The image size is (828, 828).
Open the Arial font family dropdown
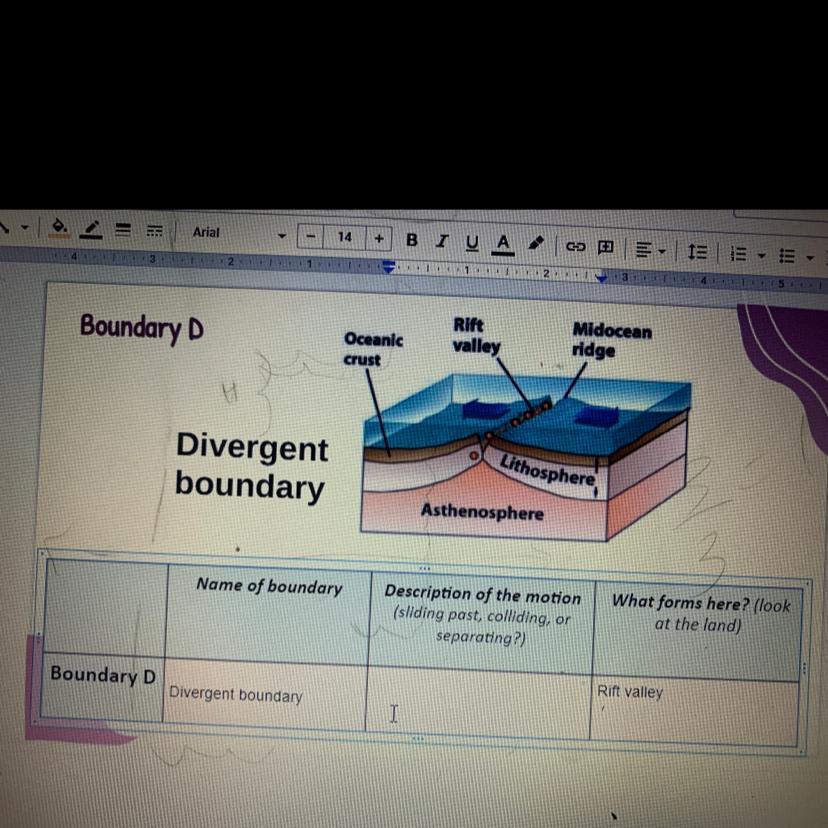[x=239, y=233]
